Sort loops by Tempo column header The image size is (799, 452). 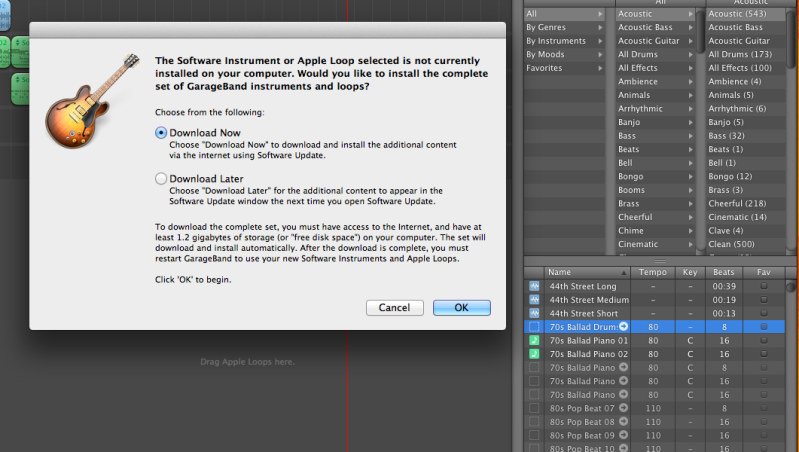point(653,272)
